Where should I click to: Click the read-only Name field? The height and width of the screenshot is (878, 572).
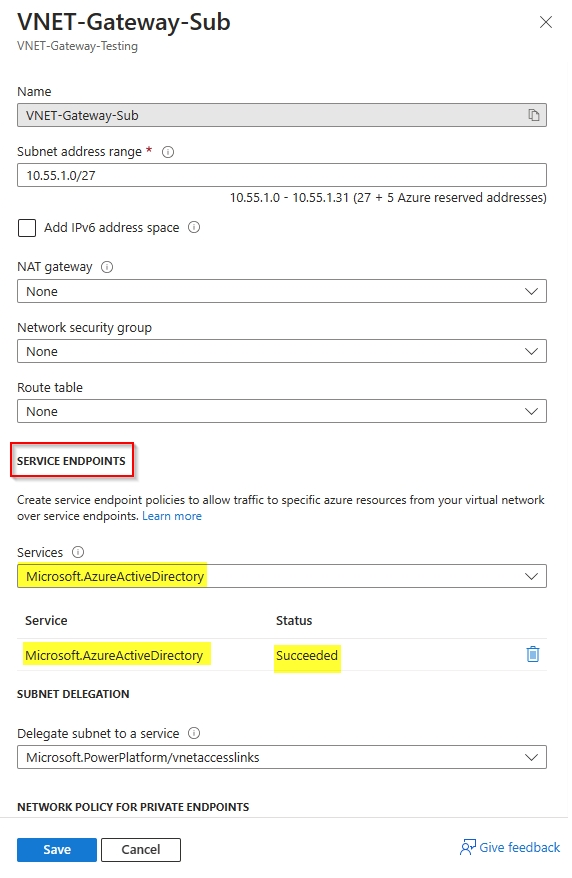click(x=282, y=115)
